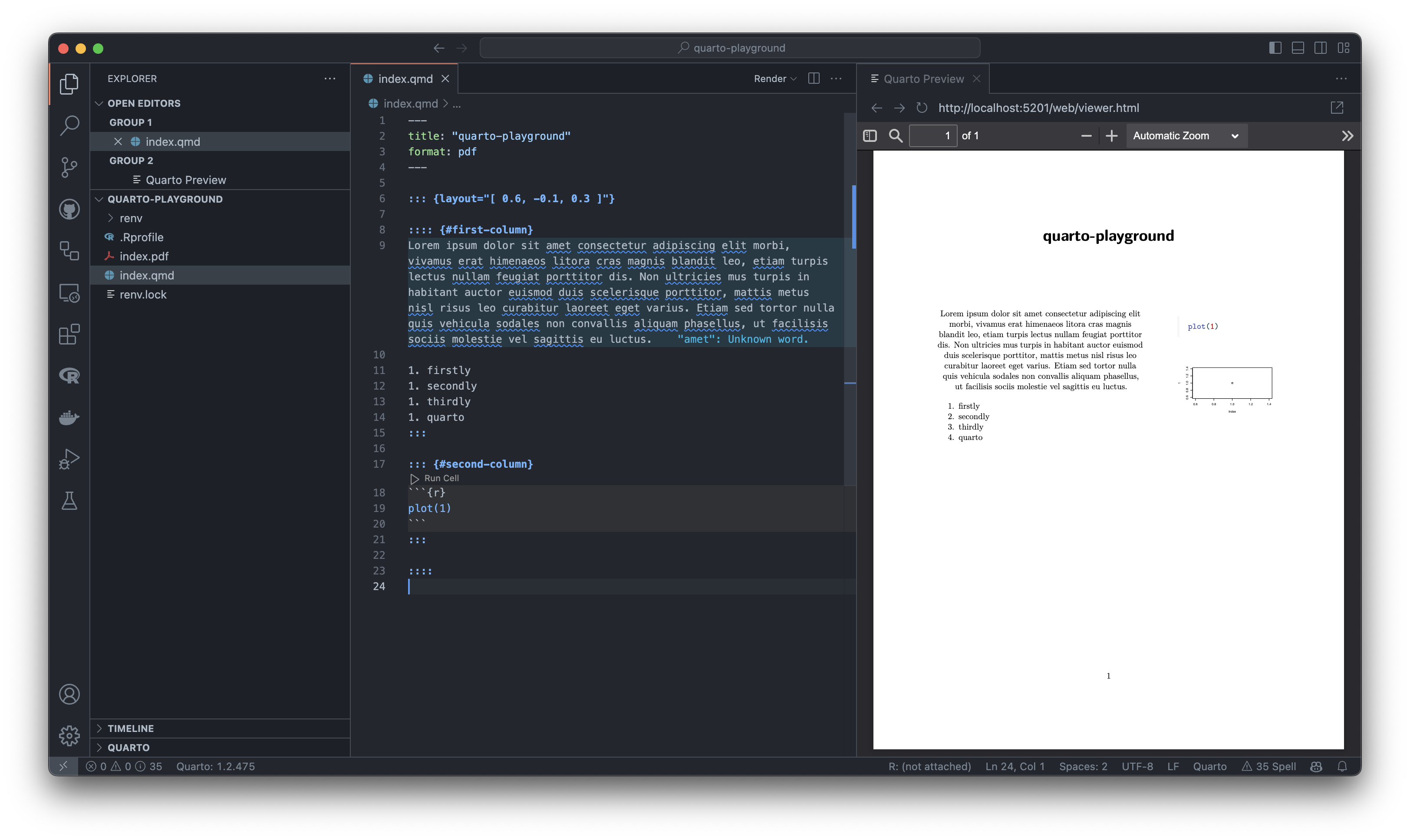The width and height of the screenshot is (1410, 840).
Task: Click the breadcrumb ellipsis after index.qmd
Action: 457,104
